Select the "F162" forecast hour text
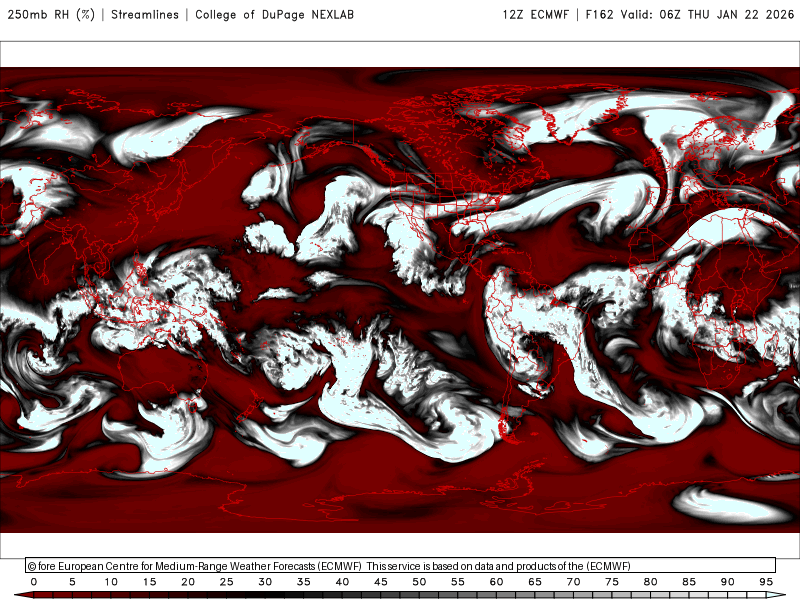Screen dimensions: 800x600 pos(599,14)
